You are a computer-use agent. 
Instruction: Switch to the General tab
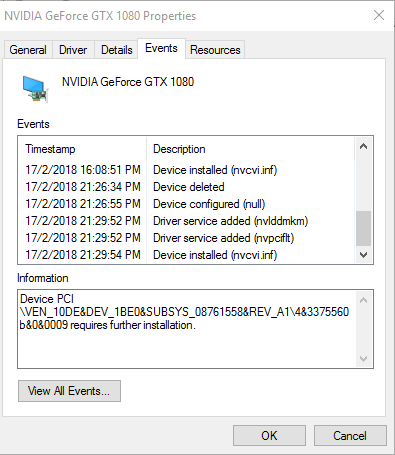pyautogui.click(x=28, y=50)
